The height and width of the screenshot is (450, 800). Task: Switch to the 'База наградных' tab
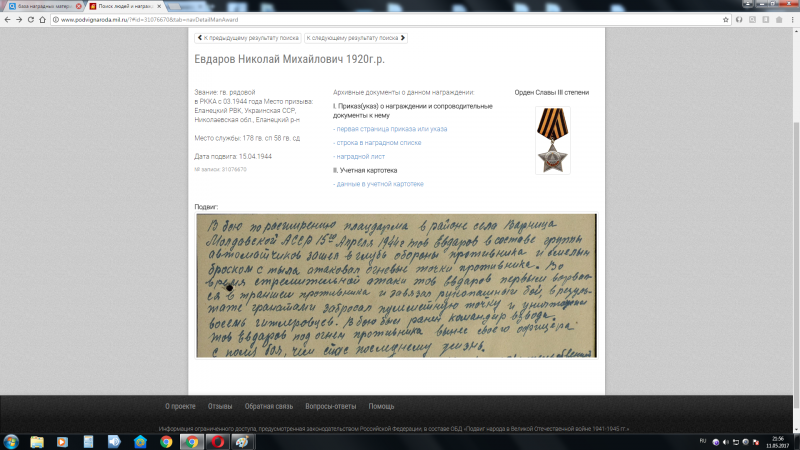pyautogui.click(x=43, y=6)
